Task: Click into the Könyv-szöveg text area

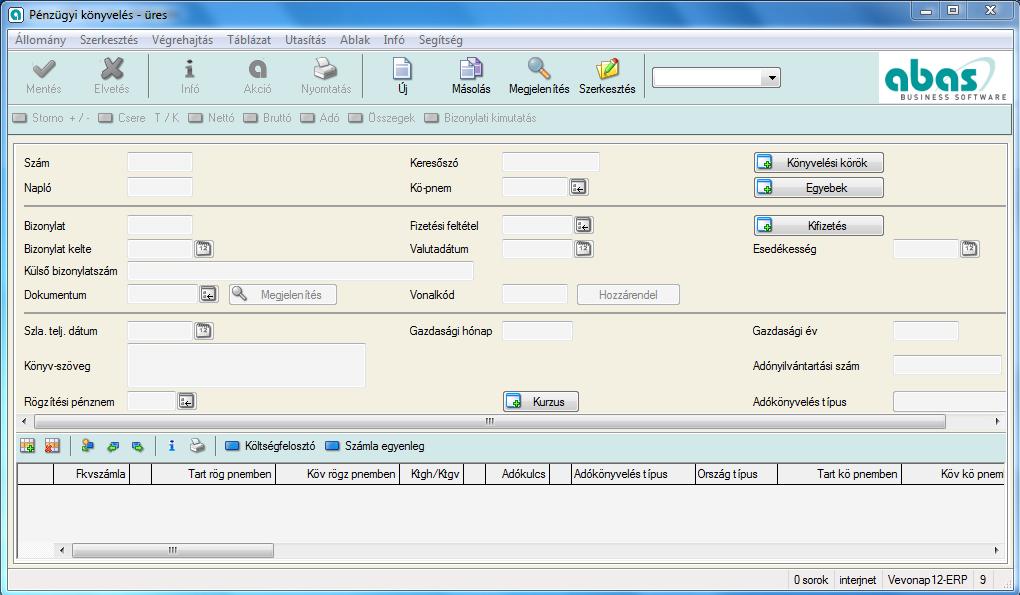Action: tap(247, 365)
